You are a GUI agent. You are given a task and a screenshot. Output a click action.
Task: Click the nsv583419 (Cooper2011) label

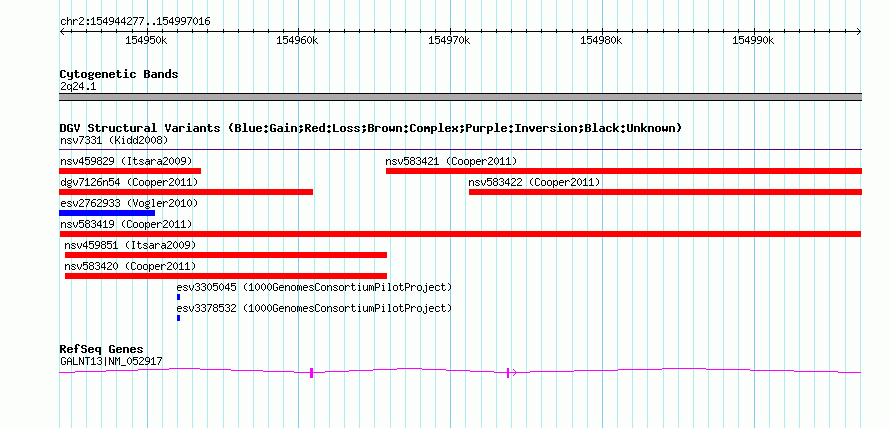[x=126, y=224]
